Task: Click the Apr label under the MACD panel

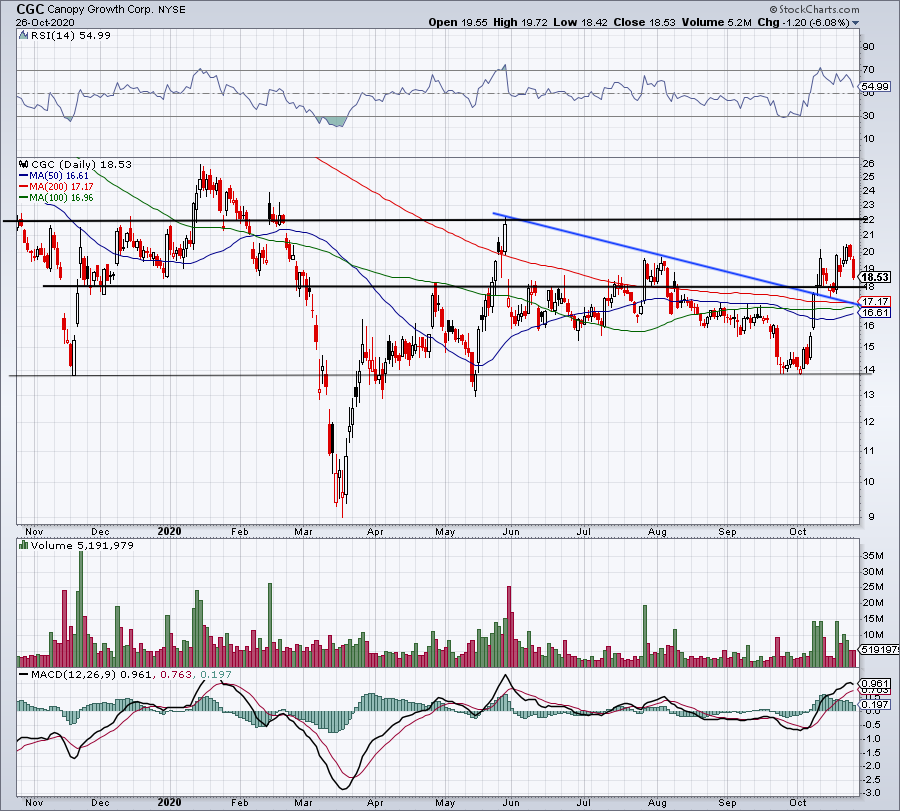Action: click(x=375, y=802)
